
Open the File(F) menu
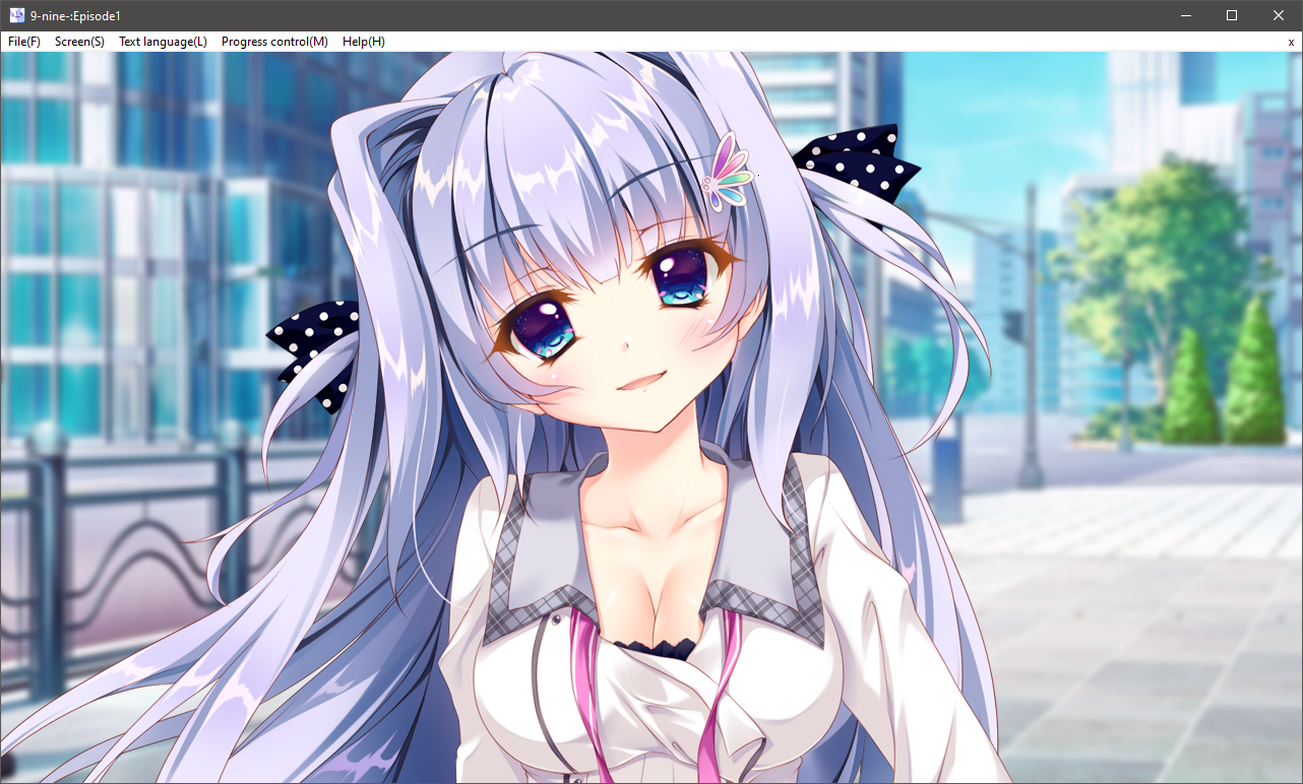click(24, 42)
